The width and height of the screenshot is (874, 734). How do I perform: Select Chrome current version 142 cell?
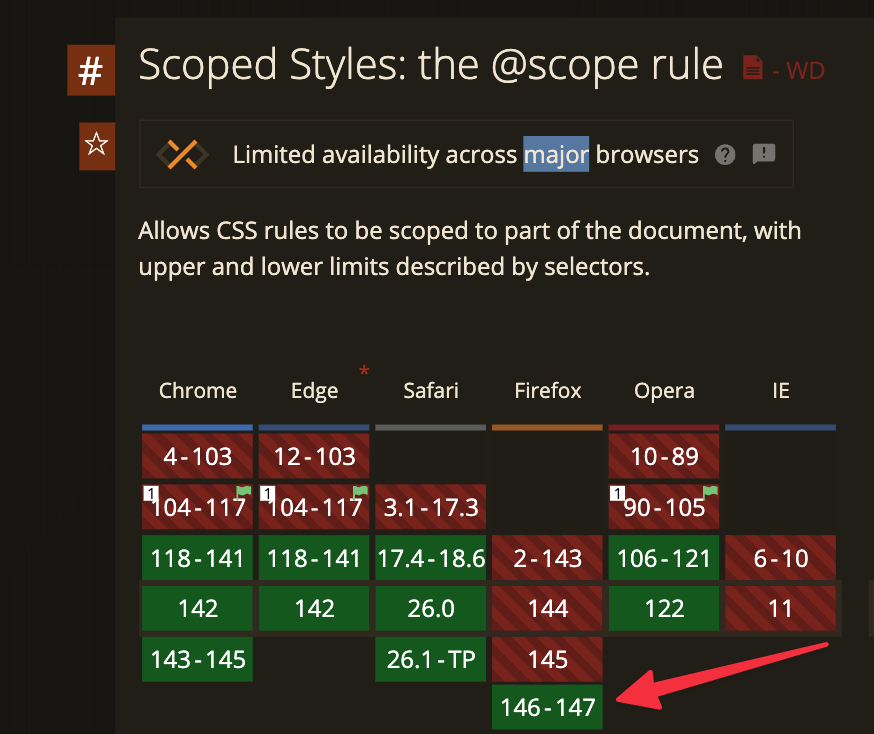pyautogui.click(x=197, y=608)
